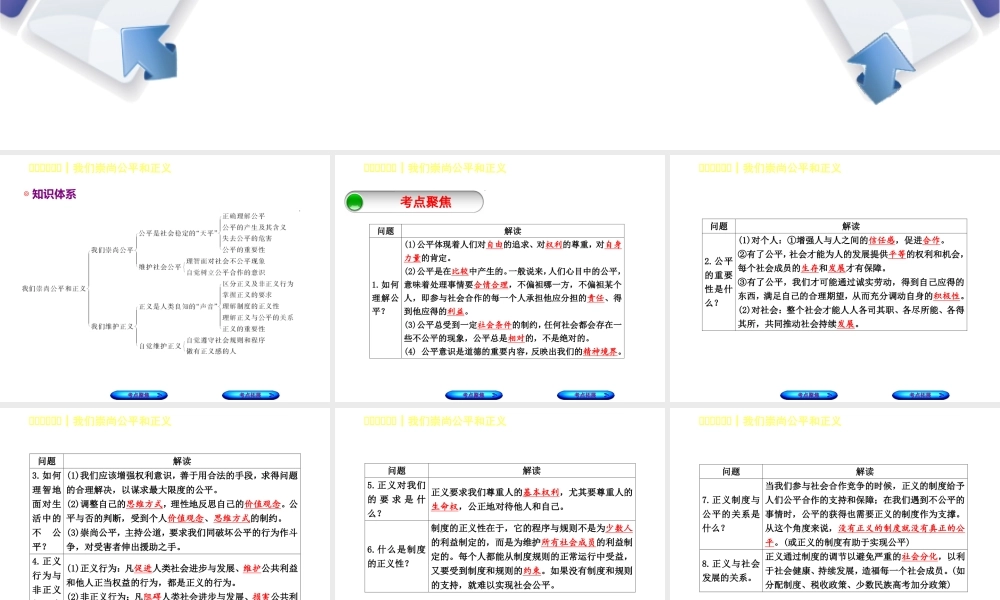Click the 维护社会公平 node
The width and height of the screenshot is (1000, 600).
pos(160,267)
